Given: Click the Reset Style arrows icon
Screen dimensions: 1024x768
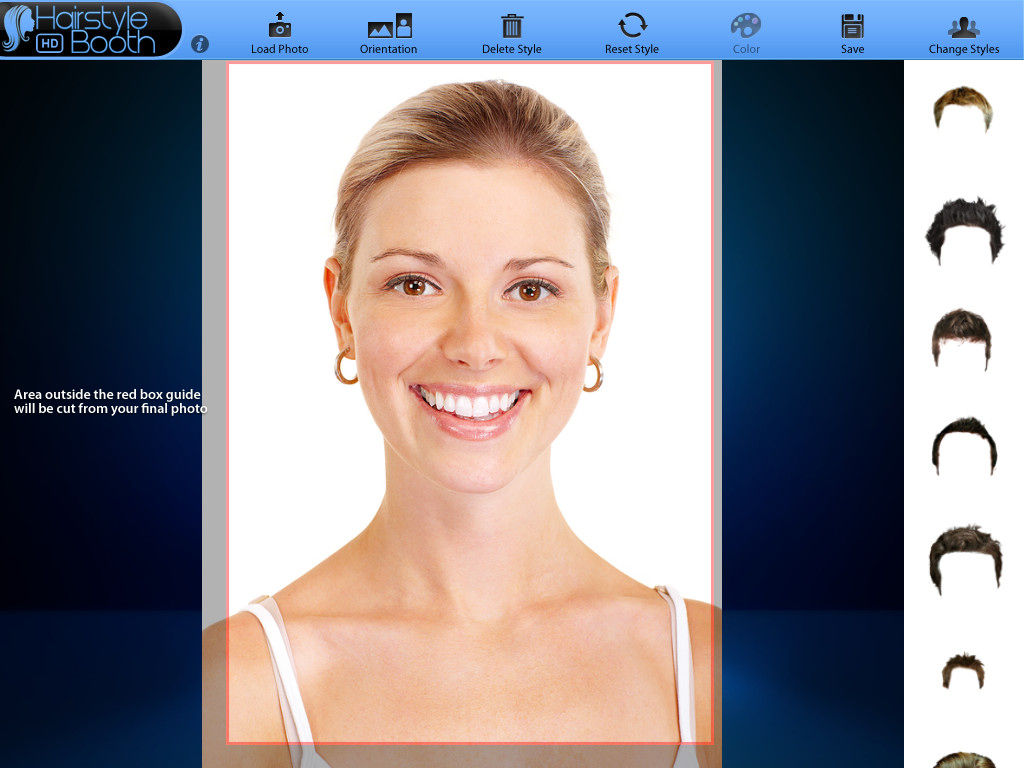Looking at the screenshot, I should pyautogui.click(x=632, y=25).
